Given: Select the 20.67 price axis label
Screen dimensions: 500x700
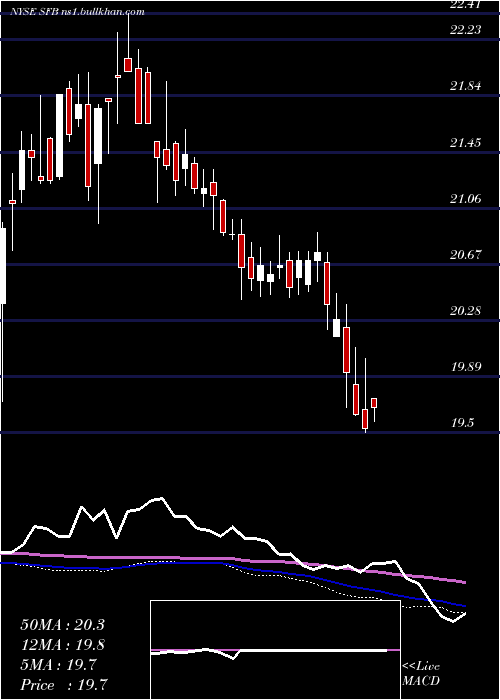Looking at the screenshot, I should [466, 255].
